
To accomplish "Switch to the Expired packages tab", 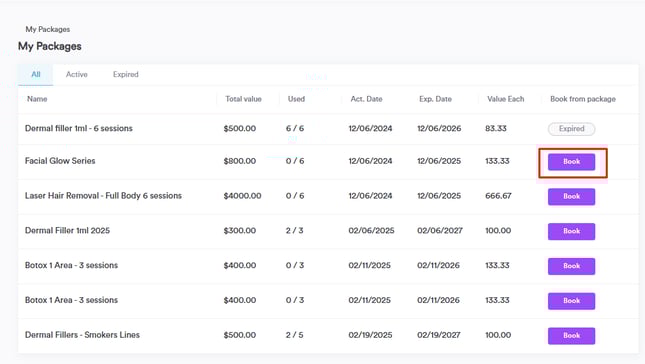I will [125, 74].
